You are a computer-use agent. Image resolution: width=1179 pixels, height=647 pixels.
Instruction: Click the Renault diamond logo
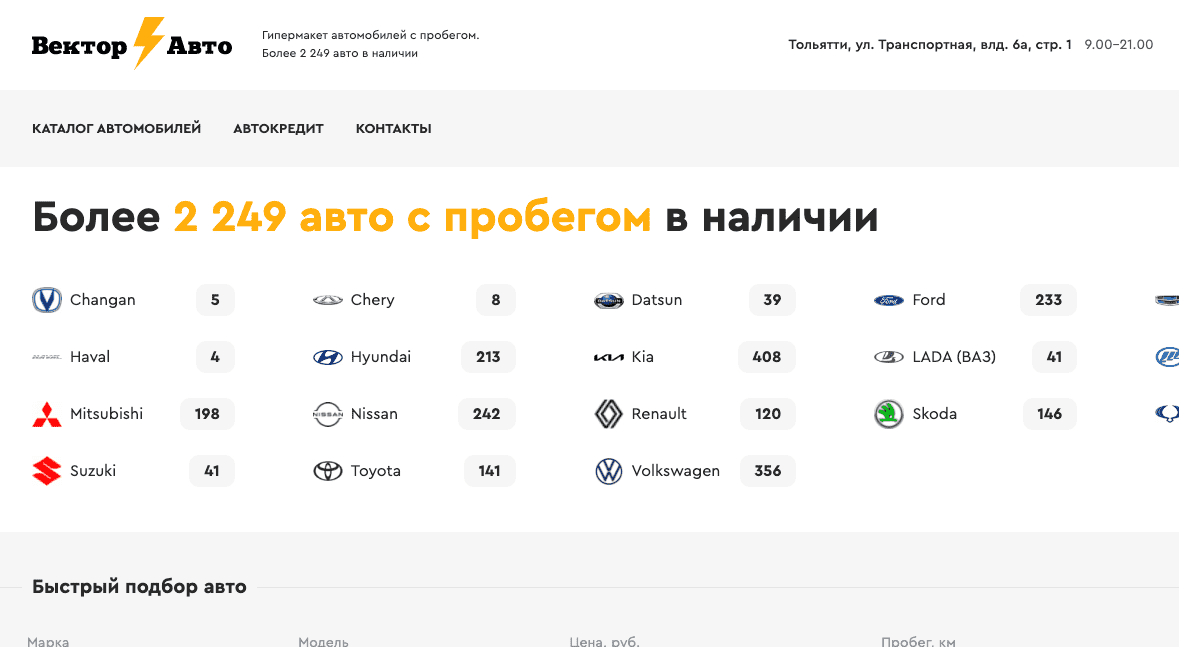pyautogui.click(x=609, y=413)
